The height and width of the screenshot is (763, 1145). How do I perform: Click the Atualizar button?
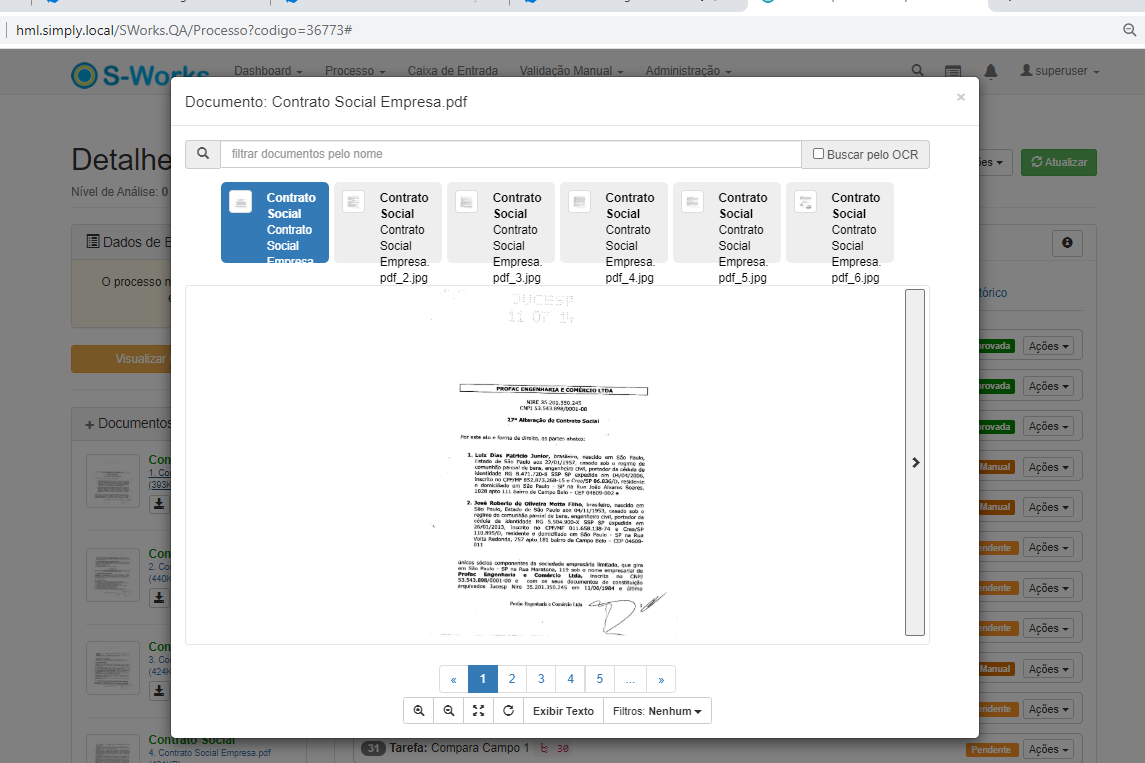pyautogui.click(x=1058, y=162)
